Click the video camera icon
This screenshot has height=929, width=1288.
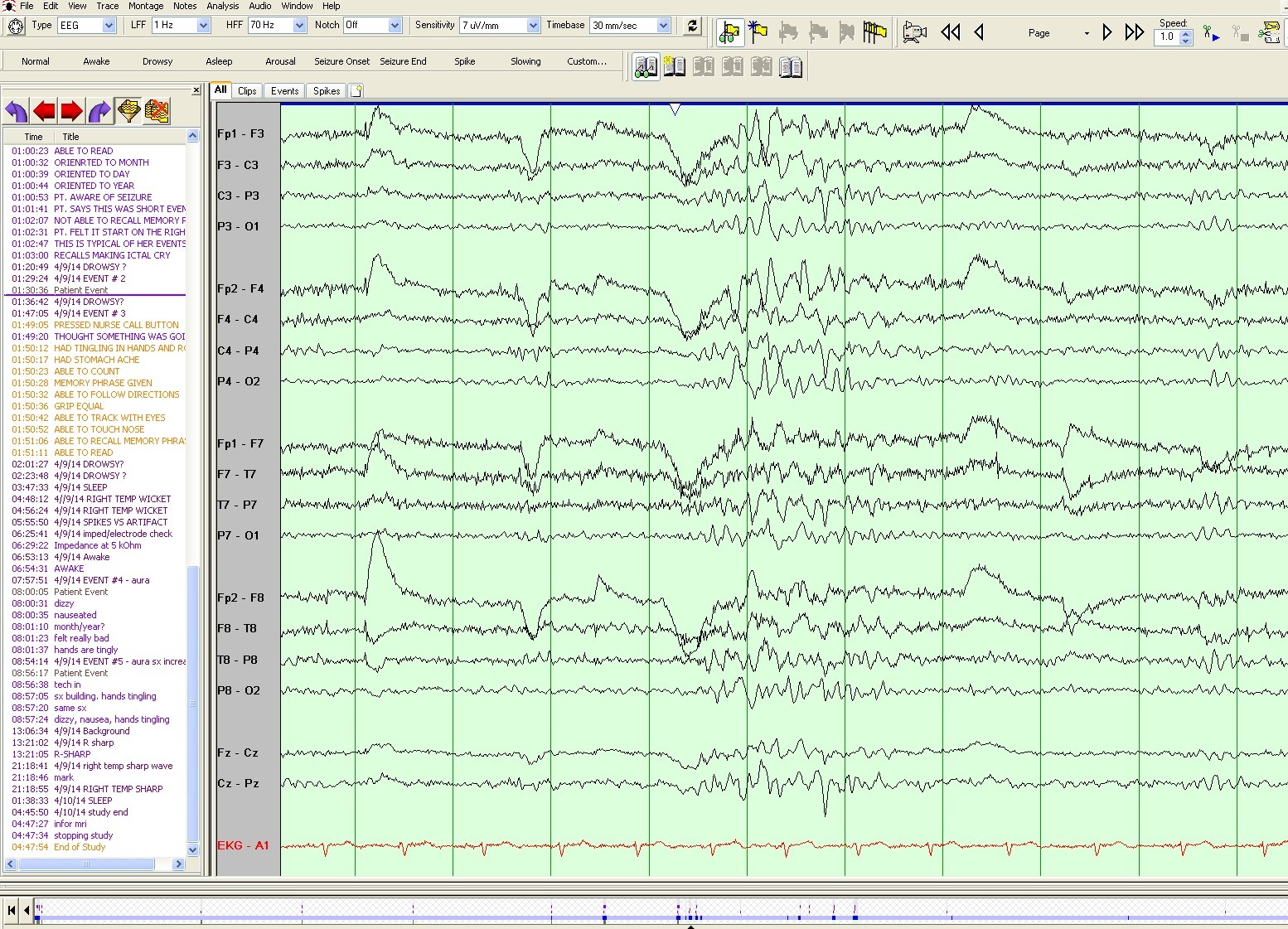tap(914, 33)
